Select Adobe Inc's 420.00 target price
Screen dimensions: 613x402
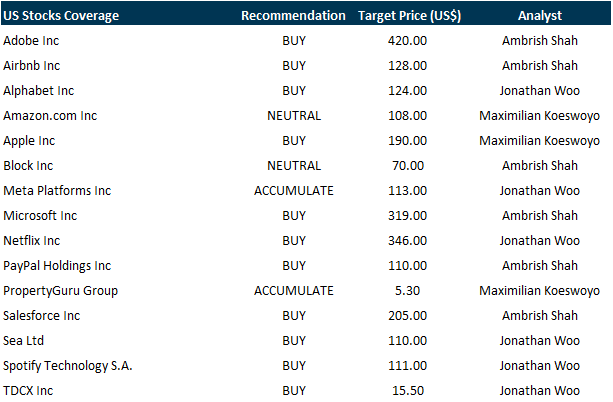[407, 41]
